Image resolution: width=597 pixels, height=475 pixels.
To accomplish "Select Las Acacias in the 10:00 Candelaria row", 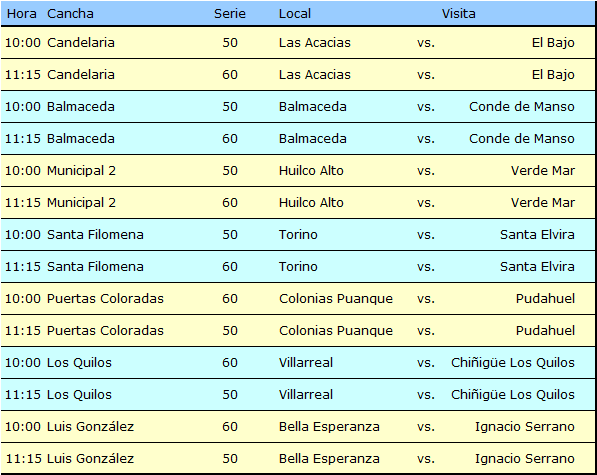I will pyautogui.click(x=314, y=43).
